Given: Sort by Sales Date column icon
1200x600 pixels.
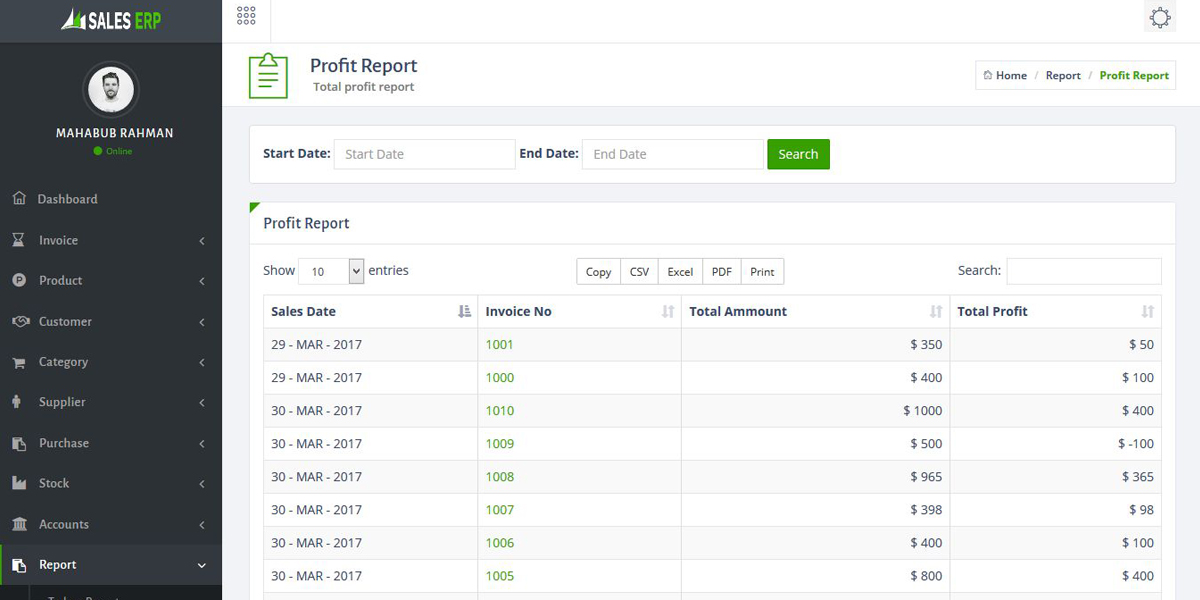Looking at the screenshot, I should [464, 311].
